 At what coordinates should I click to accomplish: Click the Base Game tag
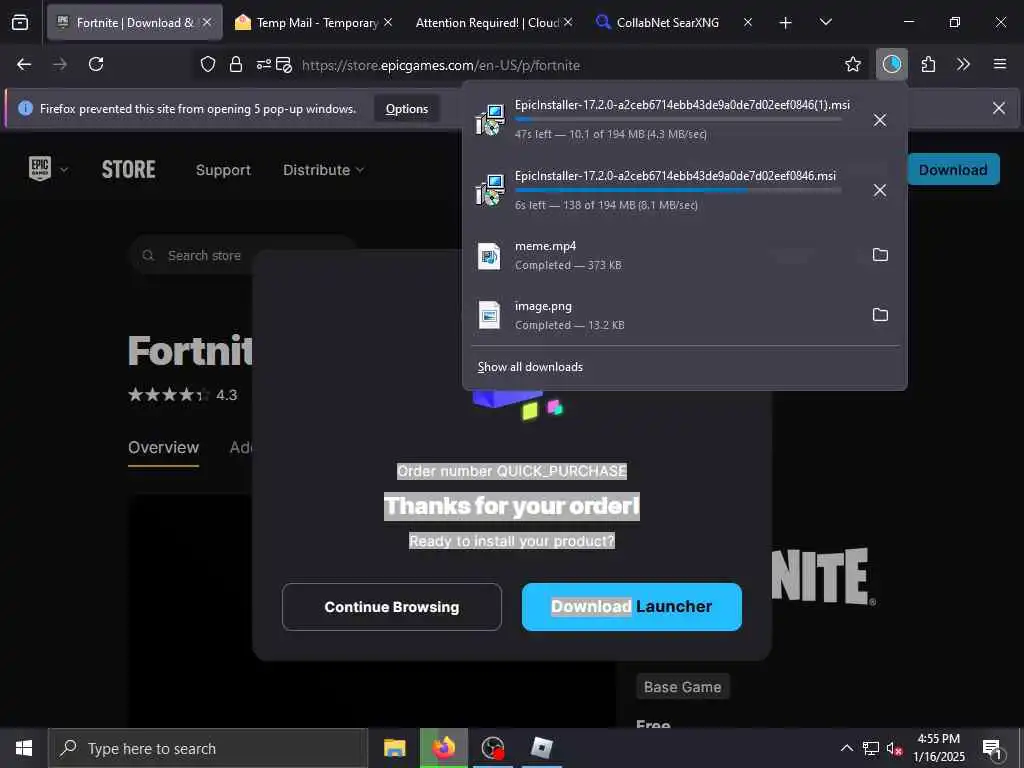[682, 687]
